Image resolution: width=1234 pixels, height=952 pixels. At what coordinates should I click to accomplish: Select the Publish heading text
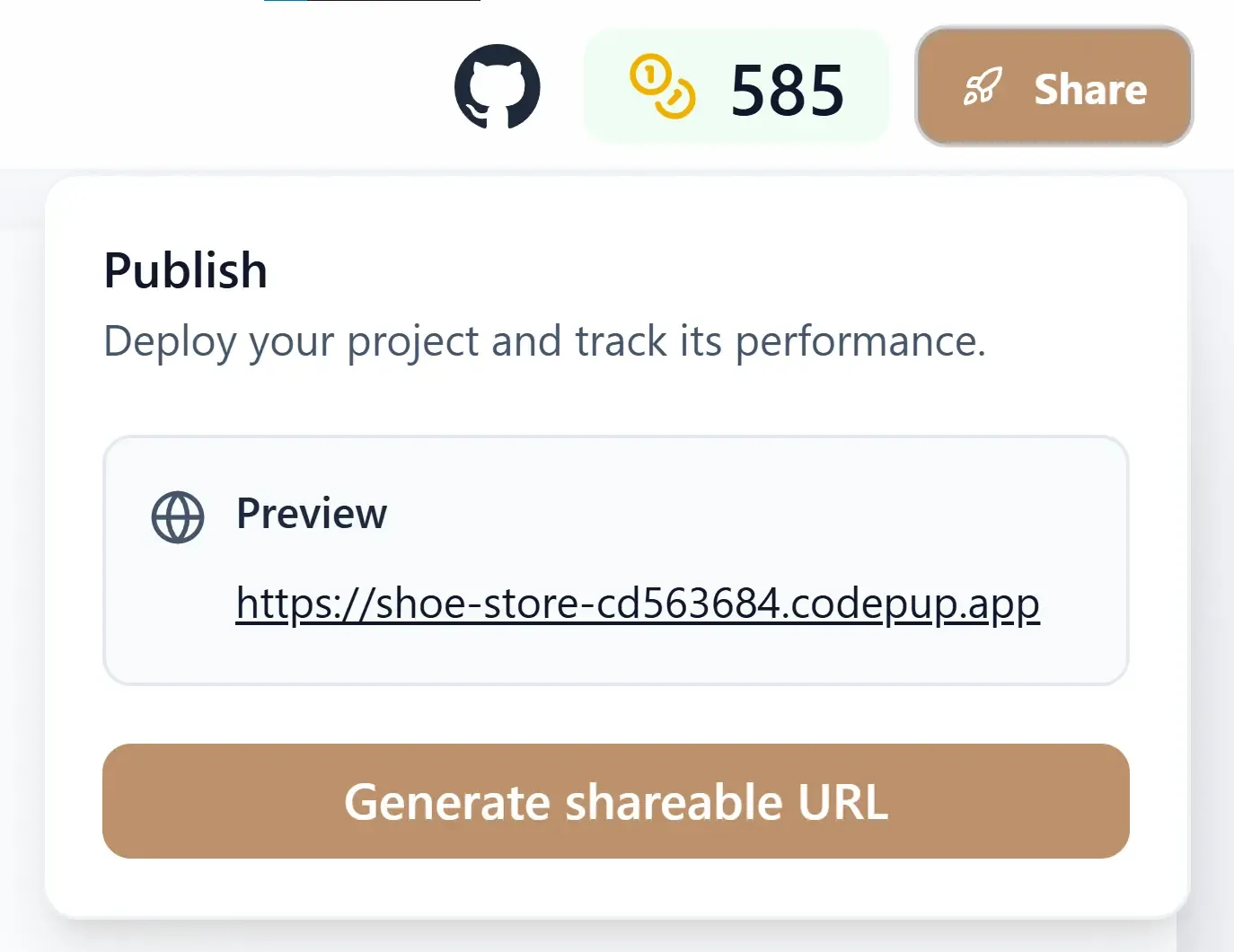pos(186,270)
